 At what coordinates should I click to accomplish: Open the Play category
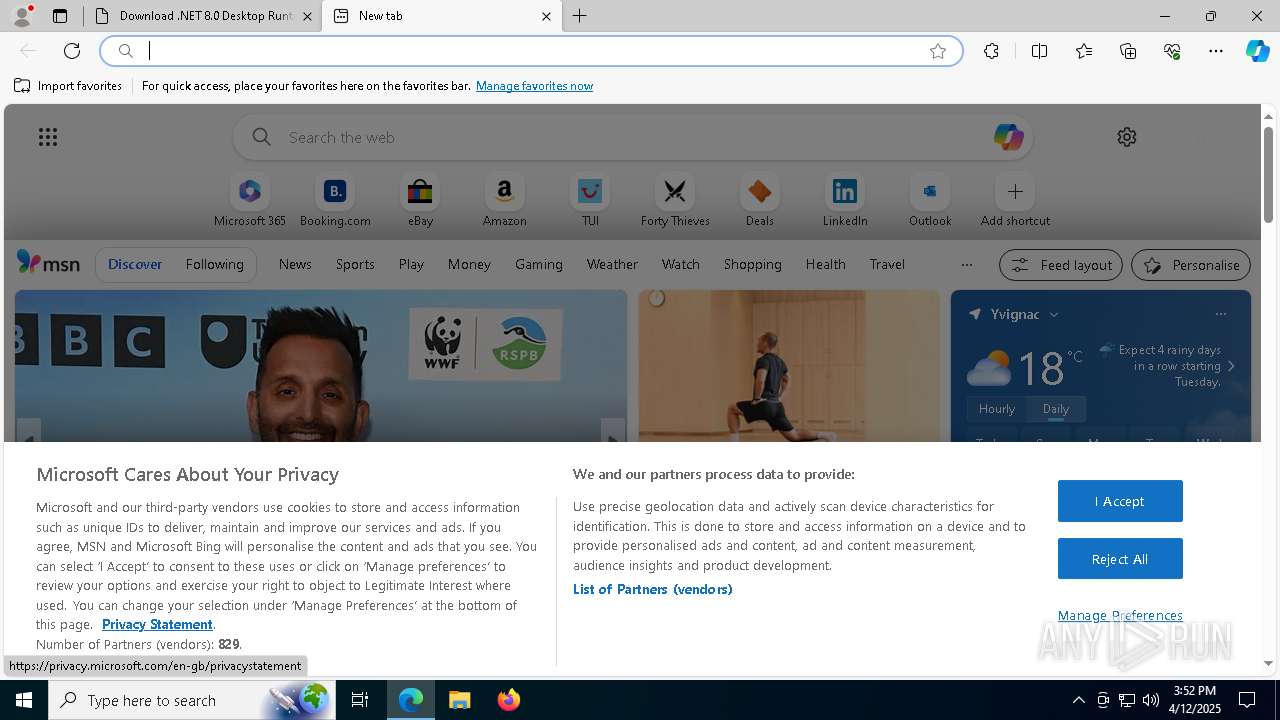click(411, 264)
